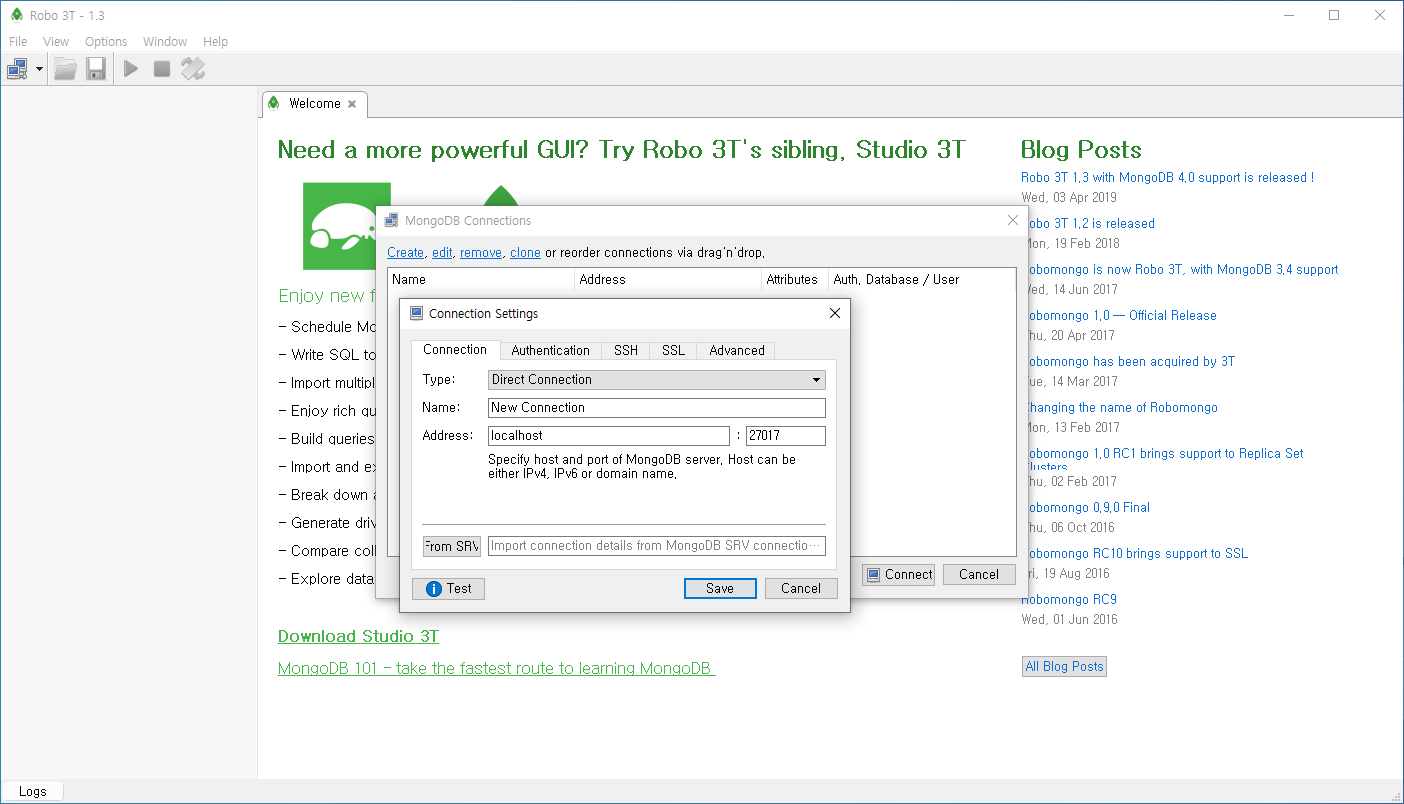
Task: Click the Auth. Database / User column header
Action: pos(921,280)
